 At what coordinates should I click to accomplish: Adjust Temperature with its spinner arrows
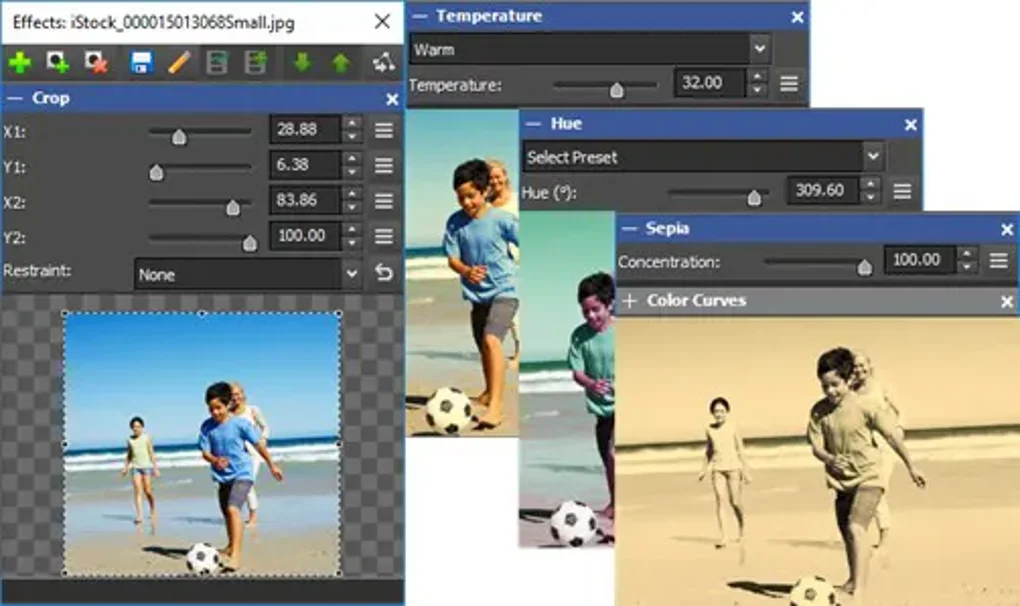point(757,83)
